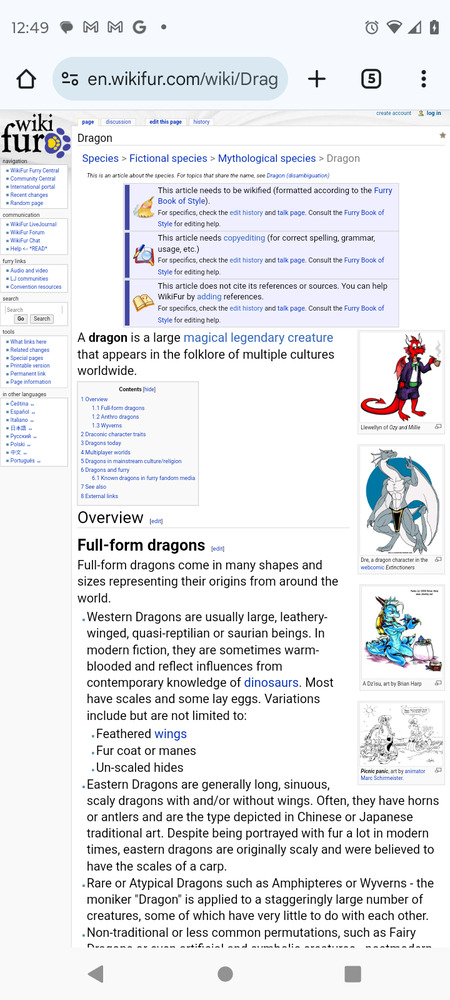Click the Go search button
This screenshot has height=1000, width=450.
point(20,319)
